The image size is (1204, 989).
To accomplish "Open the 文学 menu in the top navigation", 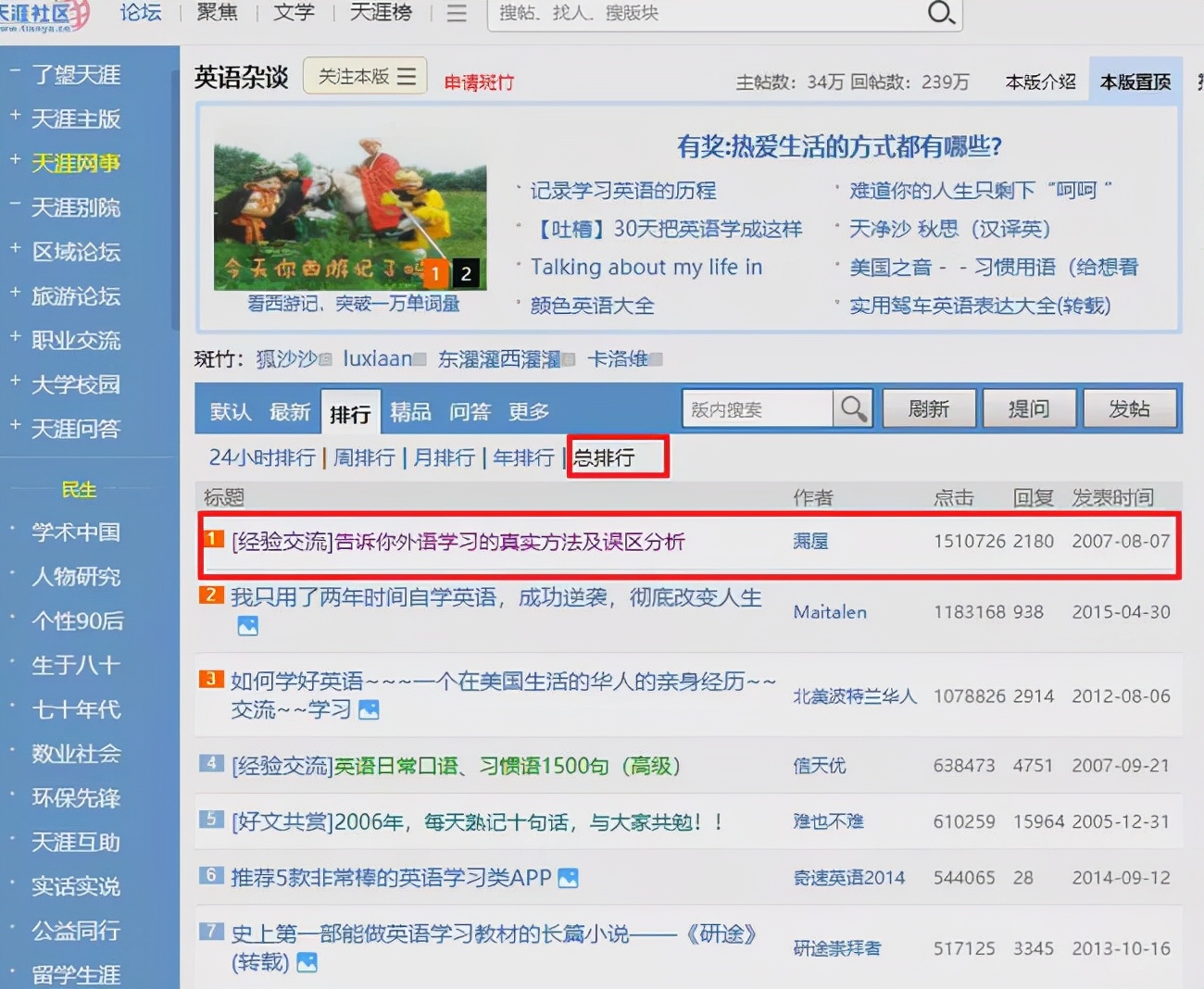I will pos(293,14).
